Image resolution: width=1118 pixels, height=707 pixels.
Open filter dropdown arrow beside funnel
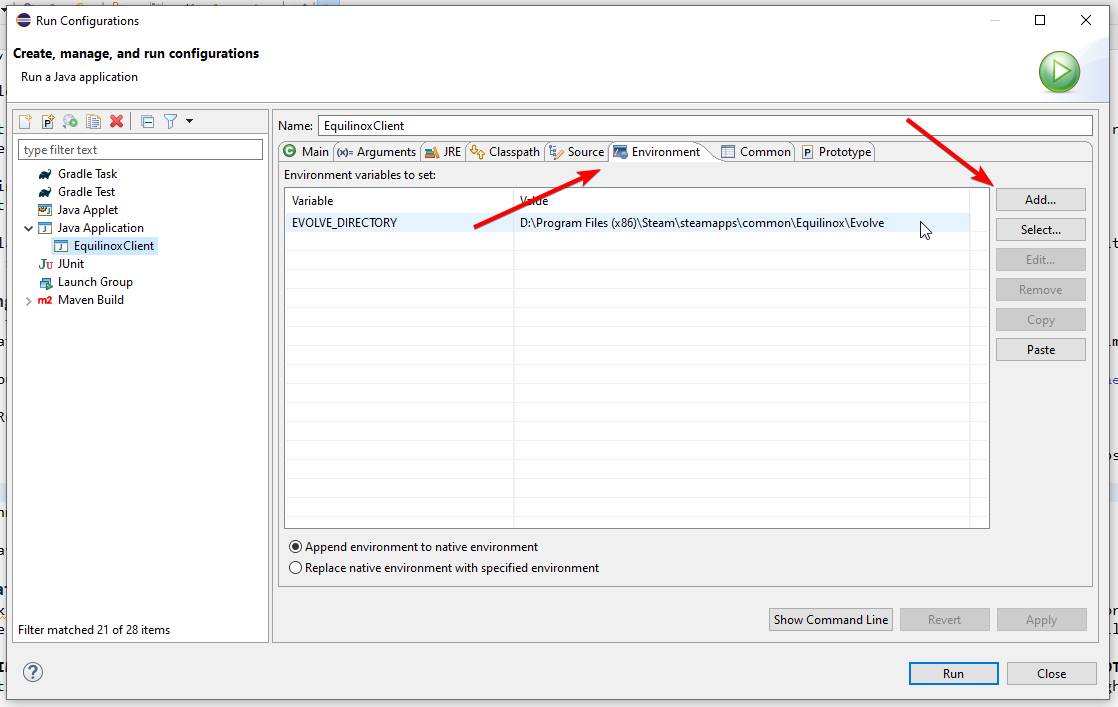pos(190,121)
